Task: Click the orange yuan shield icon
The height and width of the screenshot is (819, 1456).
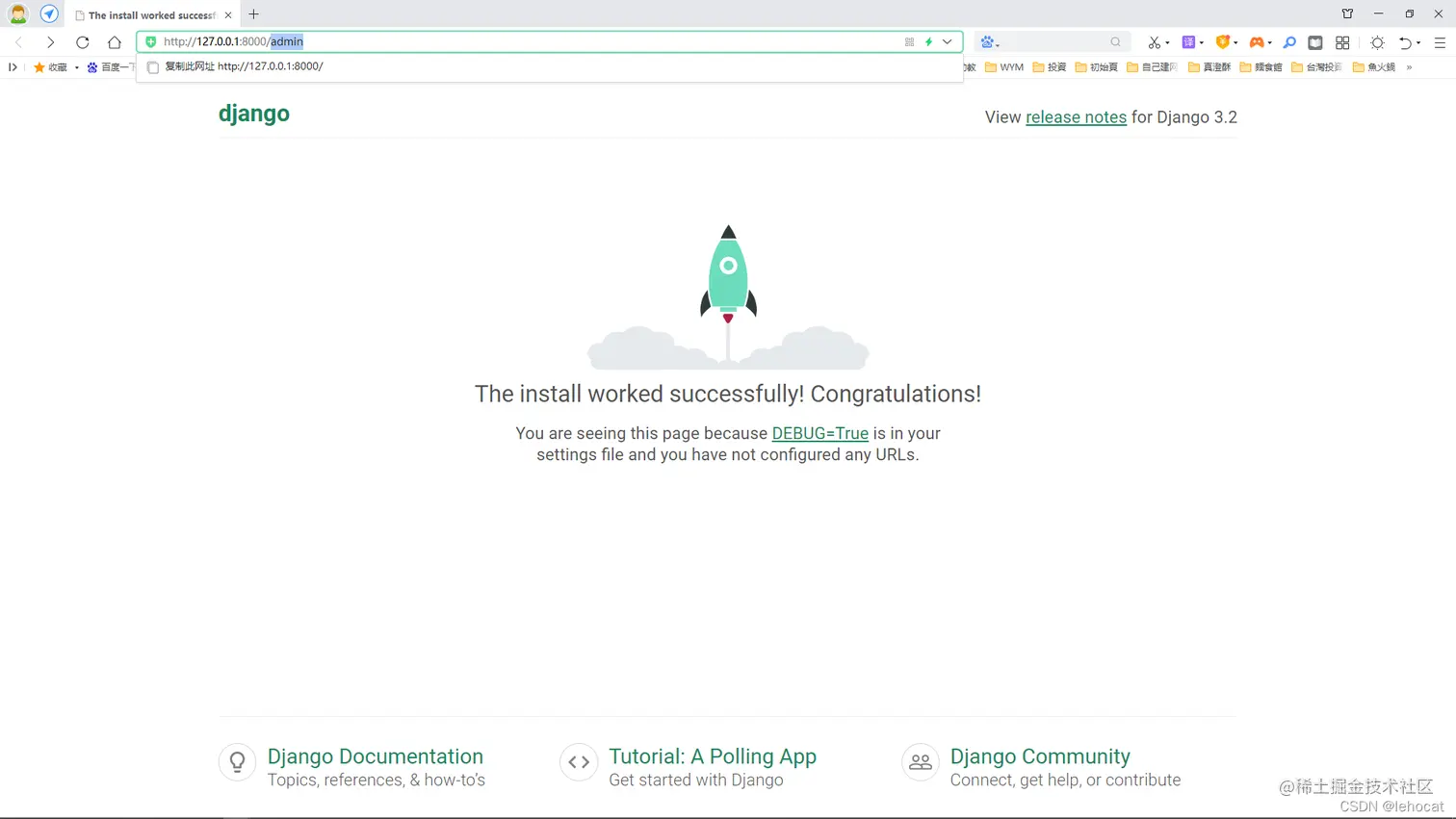Action: [1222, 42]
